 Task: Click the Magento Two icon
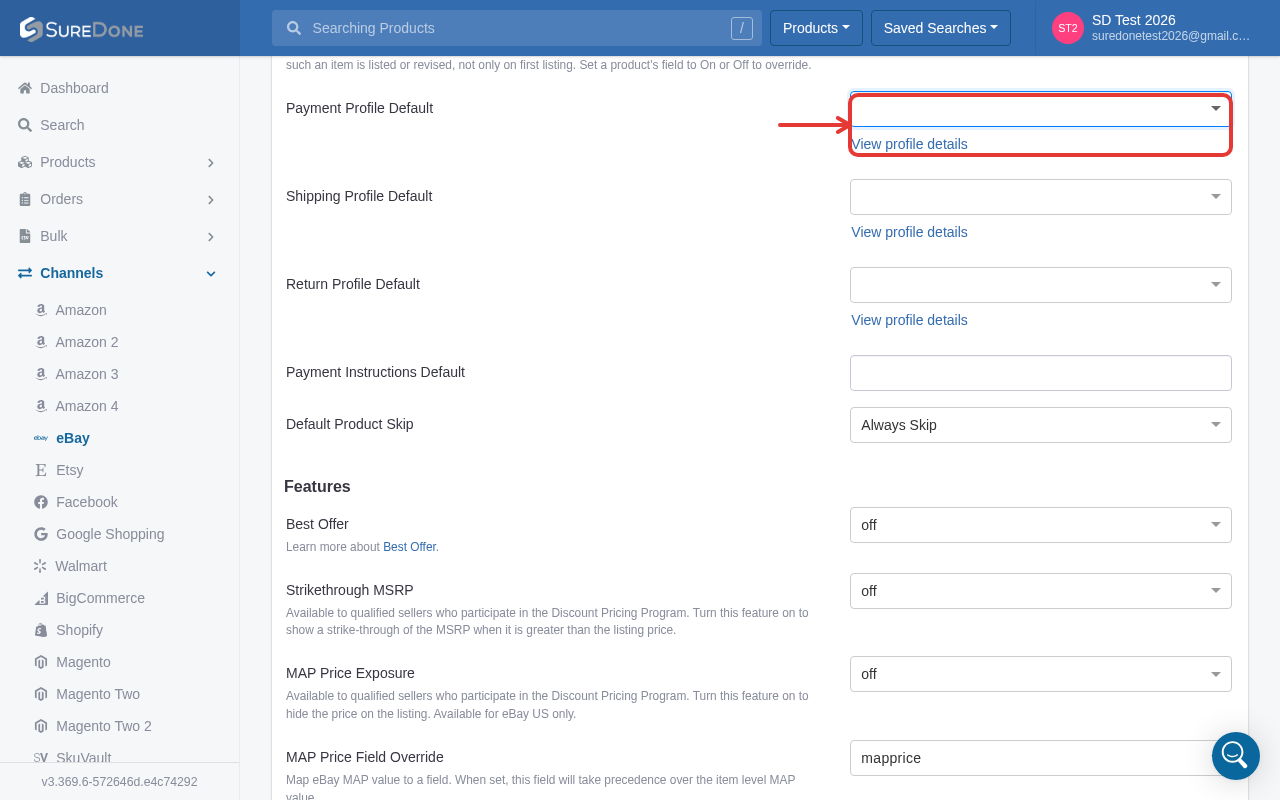(41, 694)
